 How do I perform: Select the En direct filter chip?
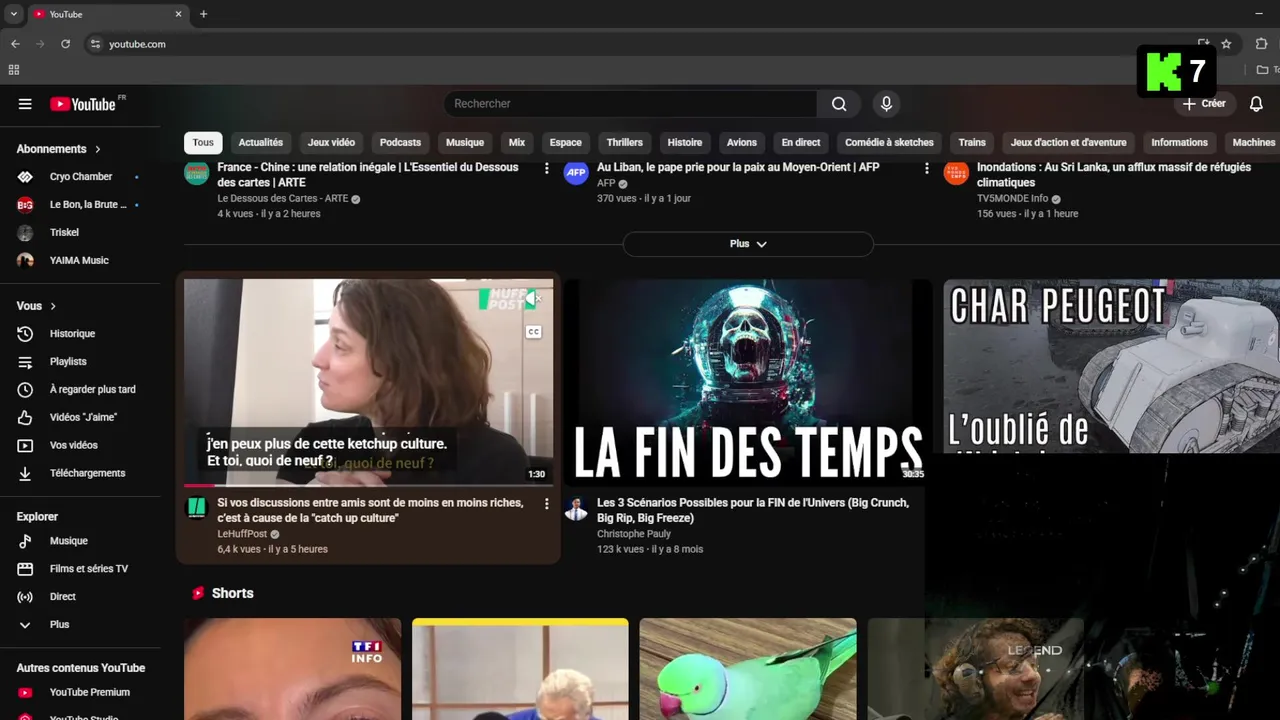tap(801, 142)
